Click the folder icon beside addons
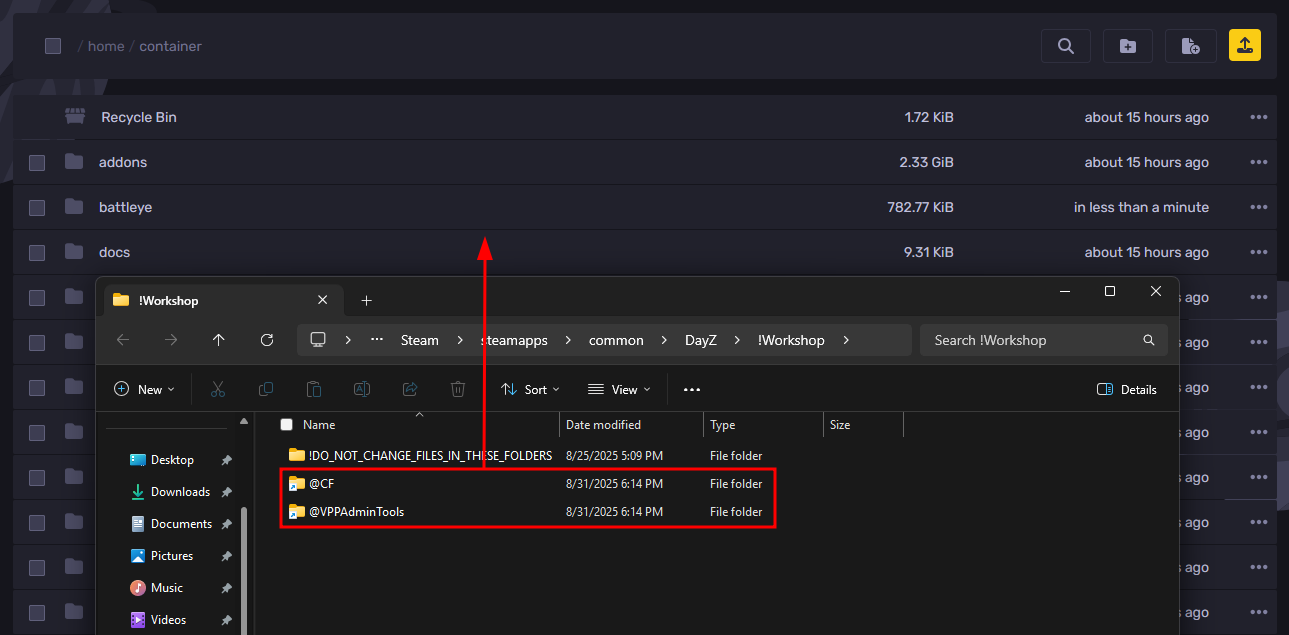The height and width of the screenshot is (635, 1289). click(x=74, y=162)
